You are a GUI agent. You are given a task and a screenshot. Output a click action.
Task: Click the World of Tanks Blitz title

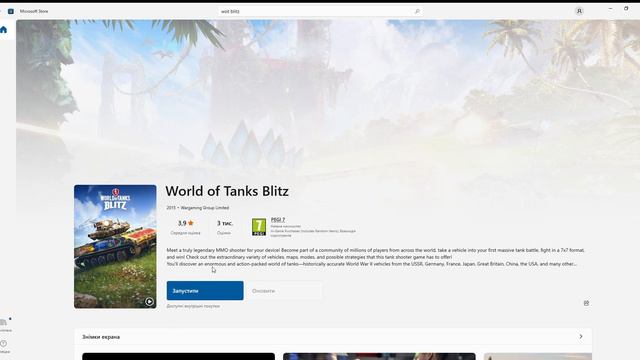(x=227, y=191)
